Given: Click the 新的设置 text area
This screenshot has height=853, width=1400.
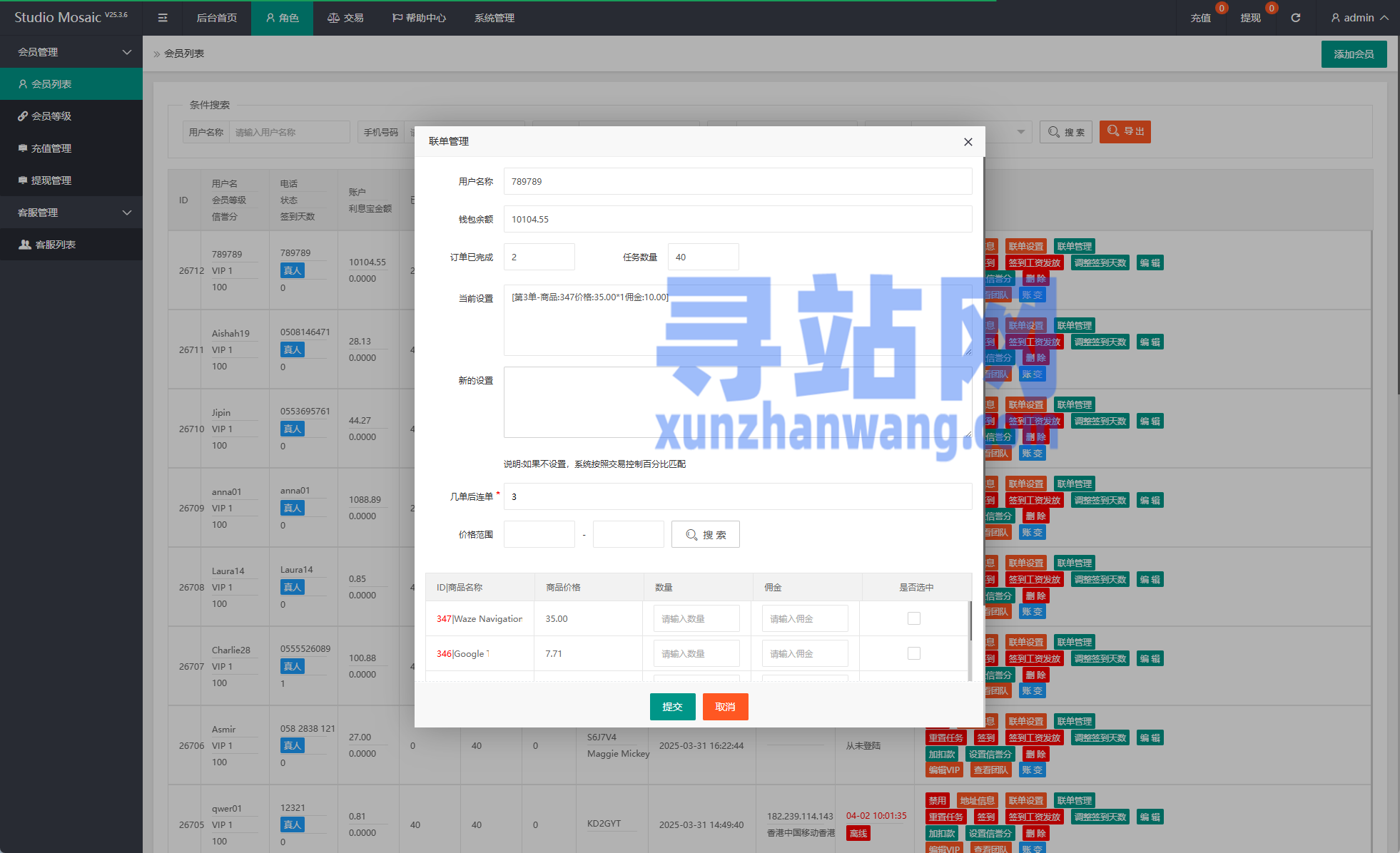Looking at the screenshot, I should [x=738, y=402].
